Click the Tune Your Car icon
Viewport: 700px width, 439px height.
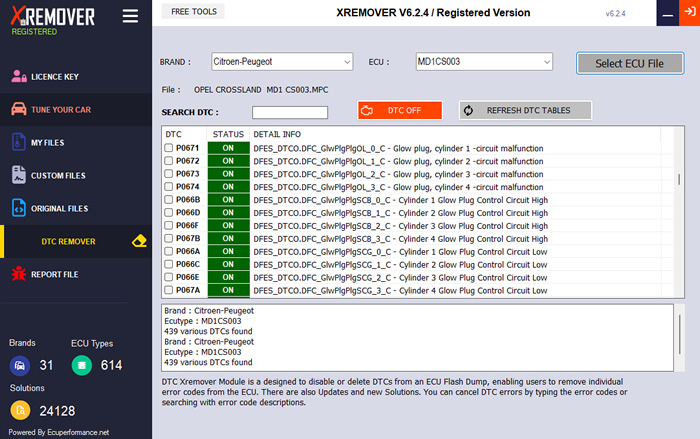(19, 109)
